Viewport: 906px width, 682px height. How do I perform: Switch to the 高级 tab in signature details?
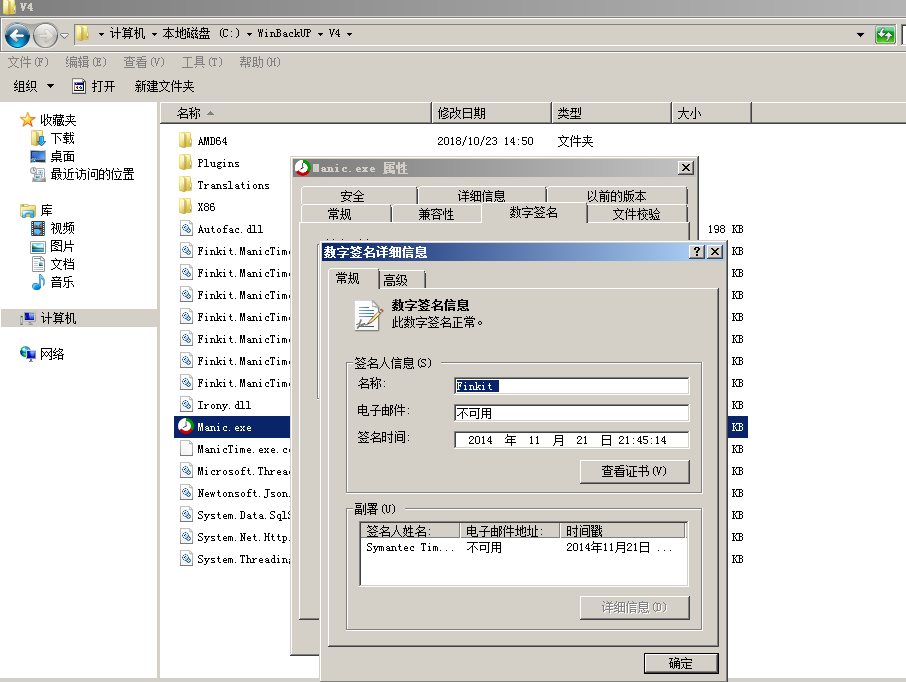[x=402, y=280]
